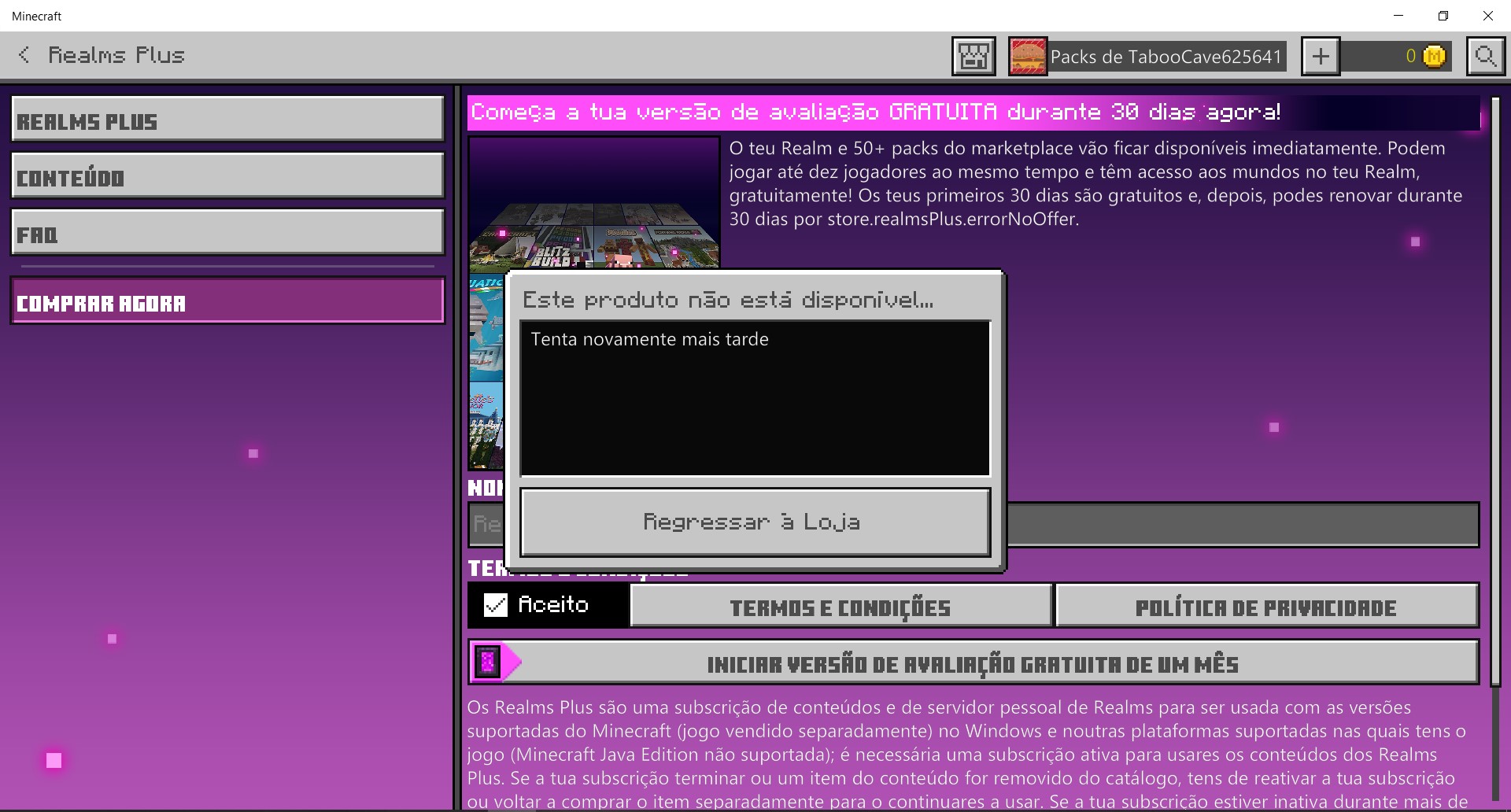Click the gold Minecoin icon
The width and height of the screenshot is (1511, 812).
tap(1435, 57)
